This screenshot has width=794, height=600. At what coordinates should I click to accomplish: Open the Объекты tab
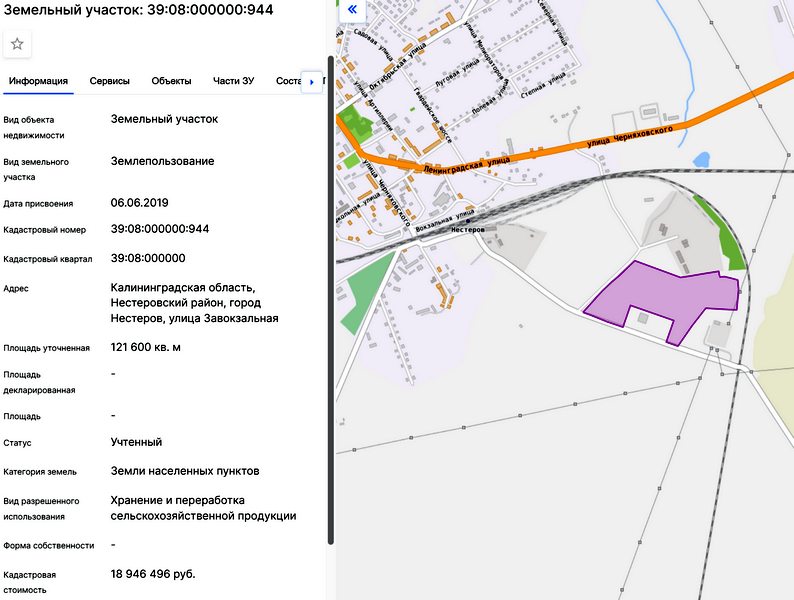pyautogui.click(x=171, y=81)
